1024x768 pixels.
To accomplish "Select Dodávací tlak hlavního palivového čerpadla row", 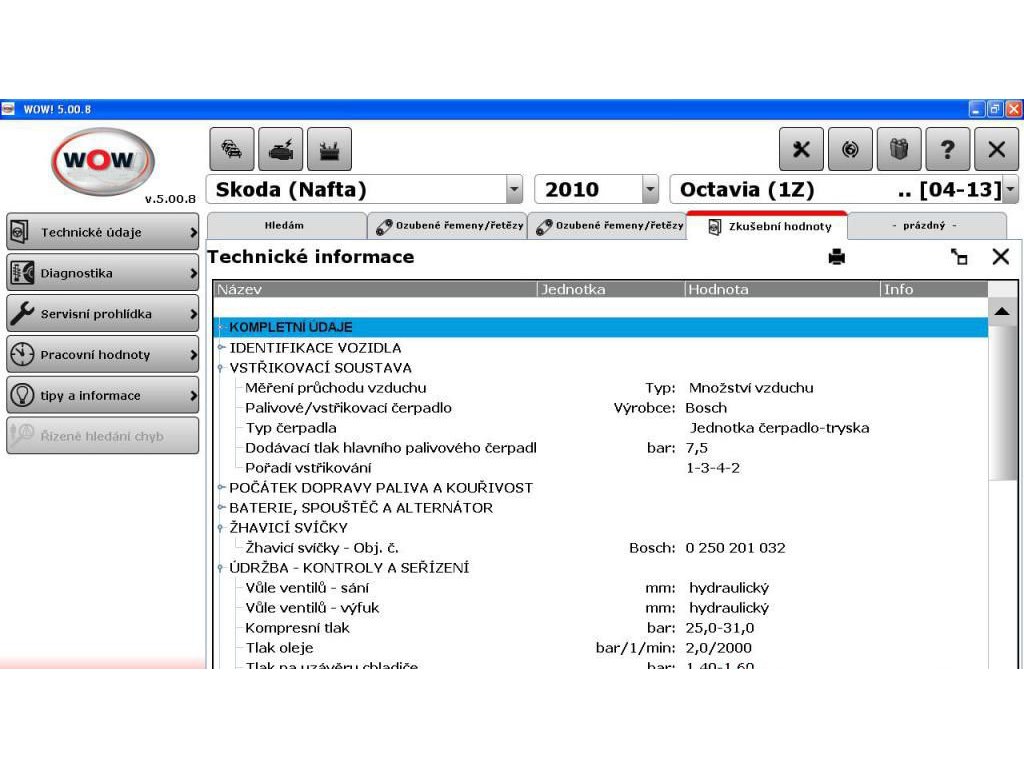I will tap(601, 448).
